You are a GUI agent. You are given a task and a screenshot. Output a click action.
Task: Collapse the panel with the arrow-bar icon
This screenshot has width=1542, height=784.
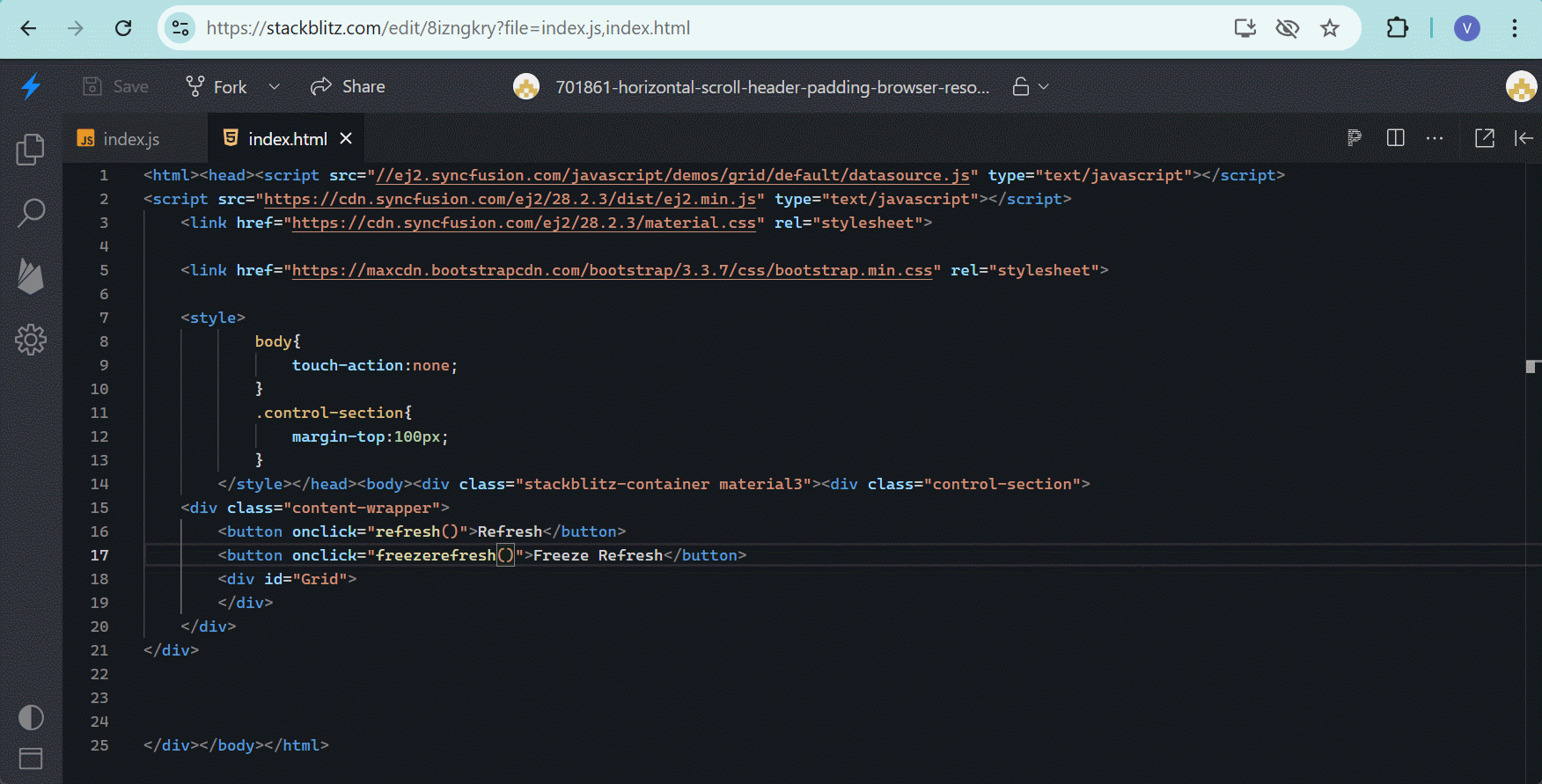tap(1524, 138)
